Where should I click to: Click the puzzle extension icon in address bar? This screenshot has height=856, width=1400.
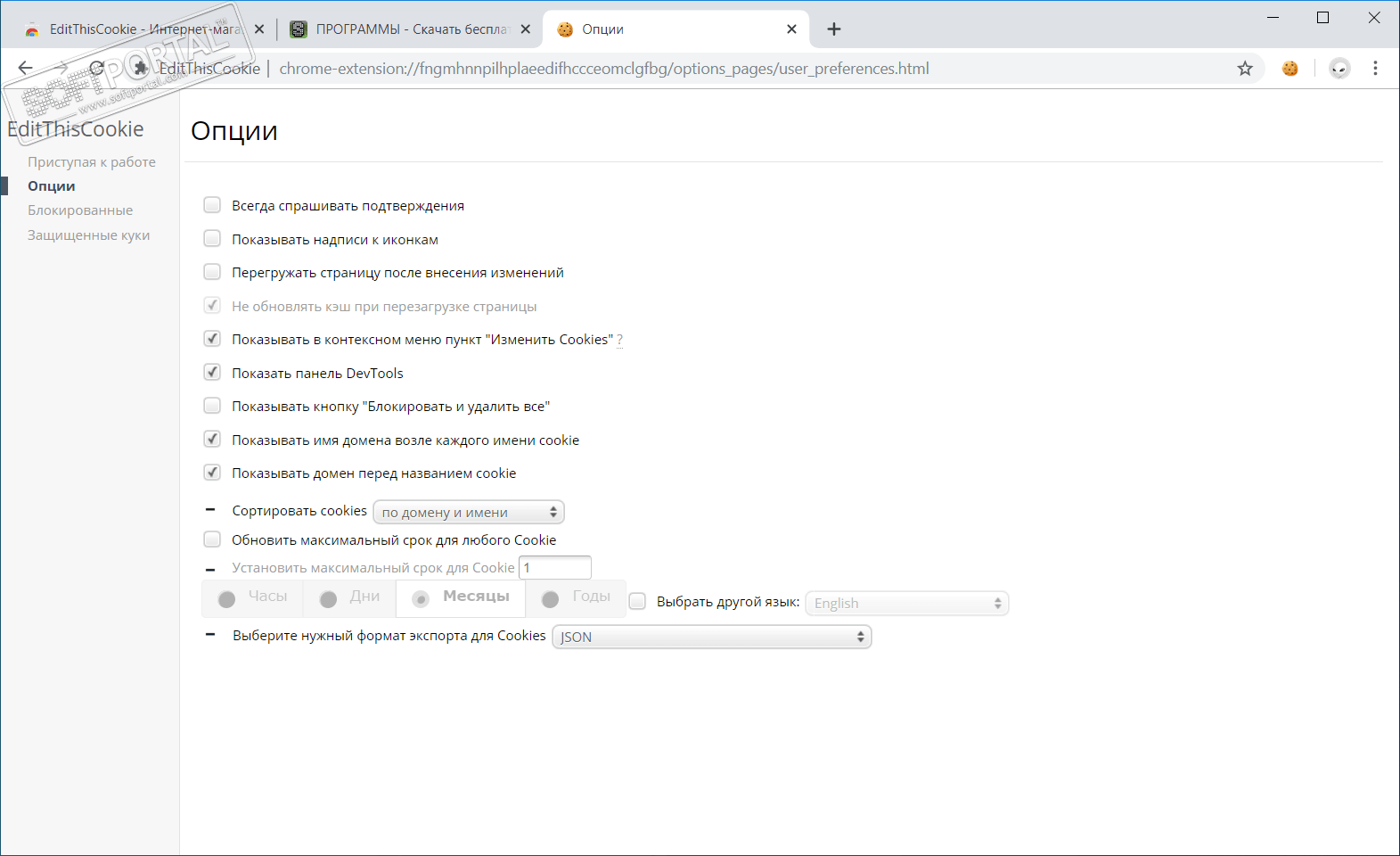pyautogui.click(x=140, y=68)
